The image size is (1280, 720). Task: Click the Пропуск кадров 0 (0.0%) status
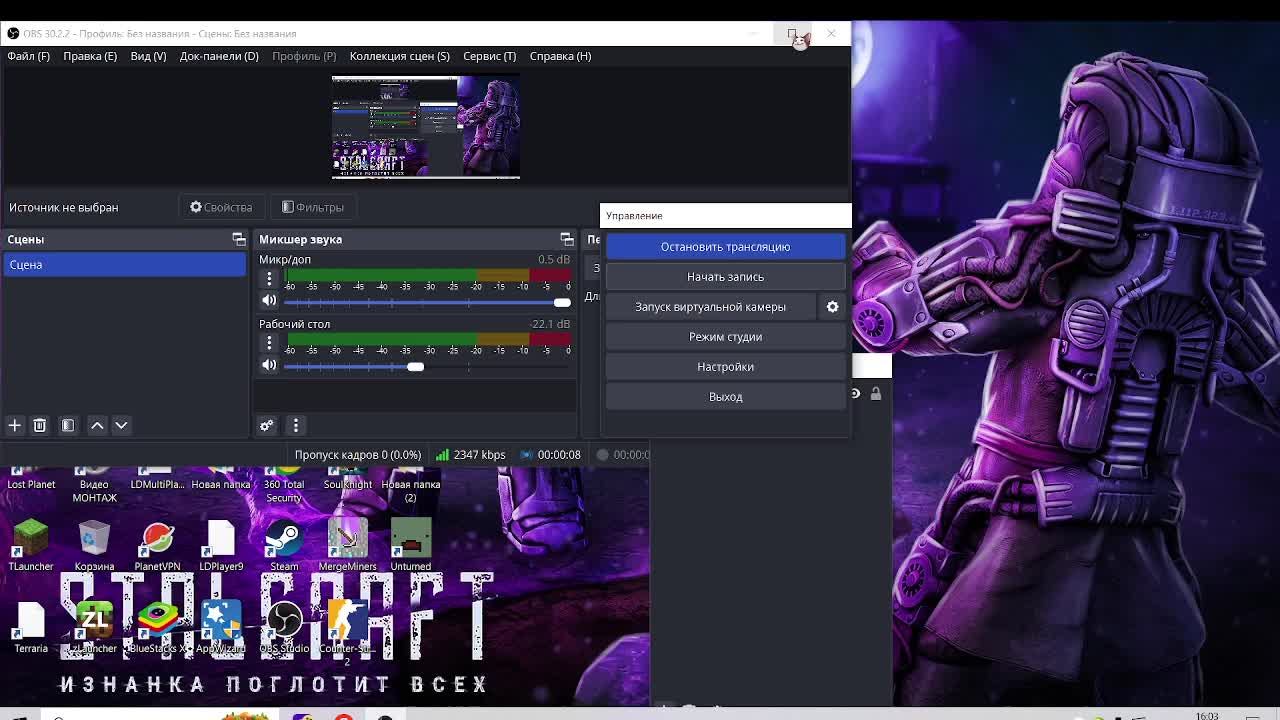357,455
